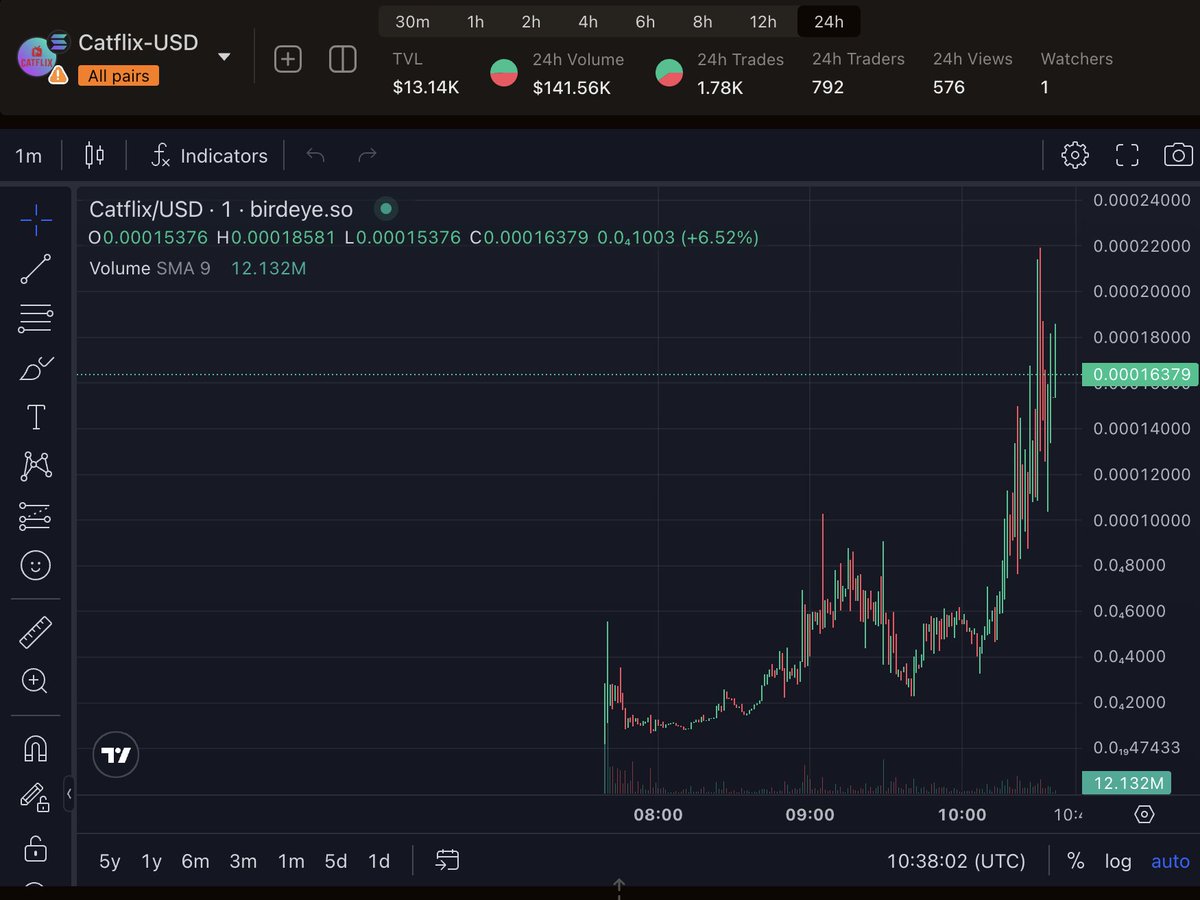Change the candlestick chart style
The height and width of the screenshot is (900, 1200).
(95, 155)
